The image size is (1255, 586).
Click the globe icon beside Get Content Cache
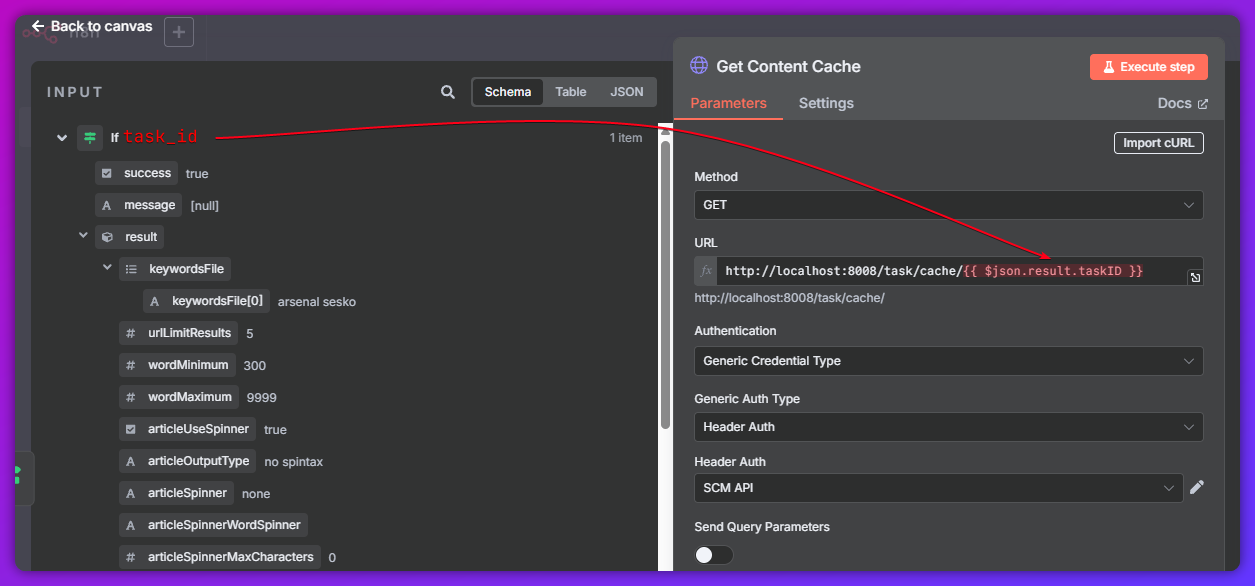(699, 66)
